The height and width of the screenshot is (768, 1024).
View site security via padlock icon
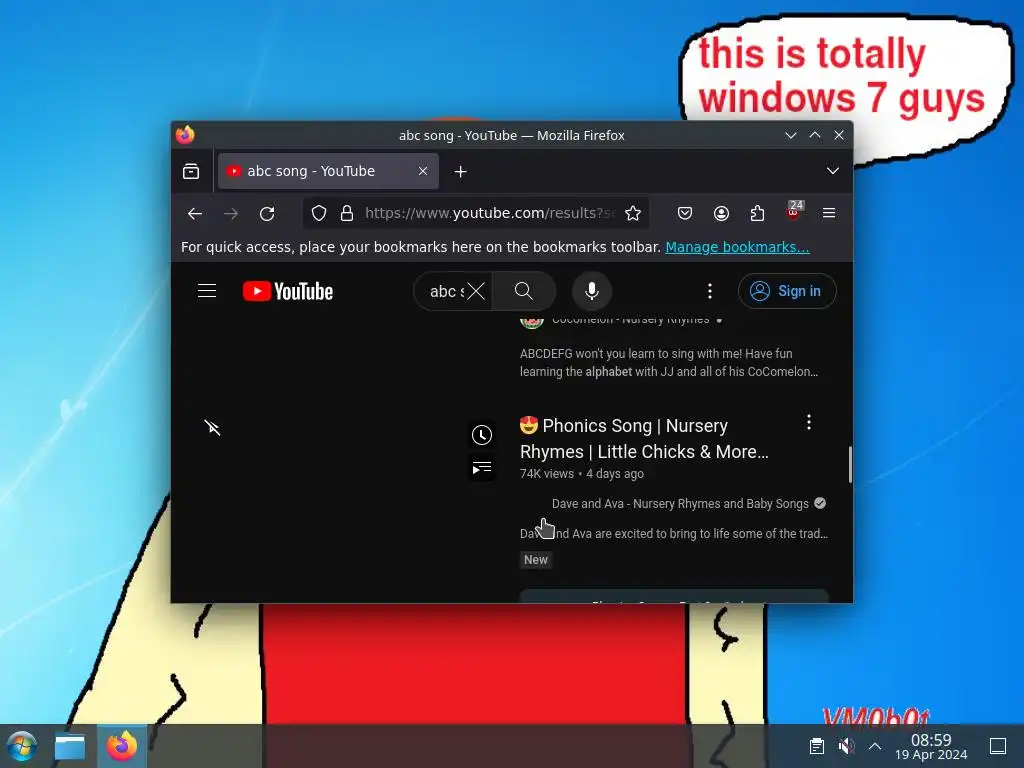coord(347,214)
